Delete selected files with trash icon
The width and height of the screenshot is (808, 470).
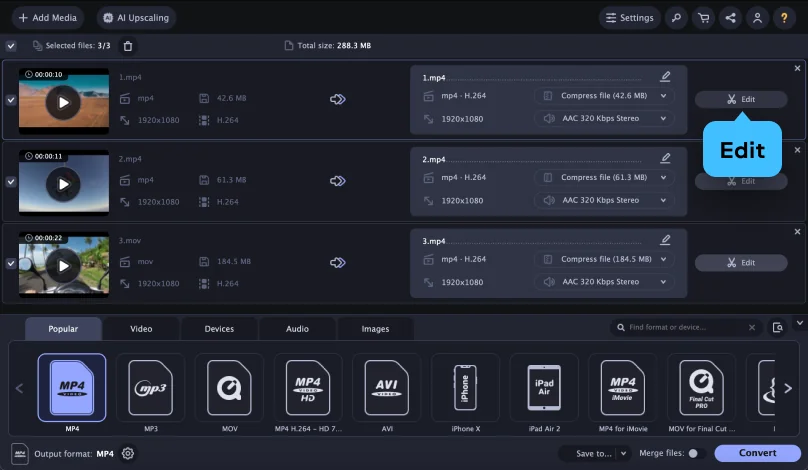point(127,46)
